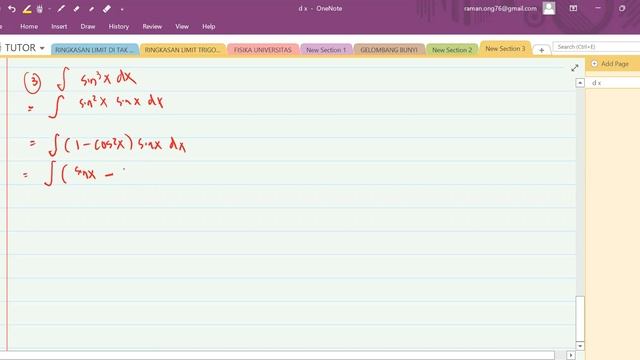Select the Eraser tool icon

pyautogui.click(x=107, y=9)
